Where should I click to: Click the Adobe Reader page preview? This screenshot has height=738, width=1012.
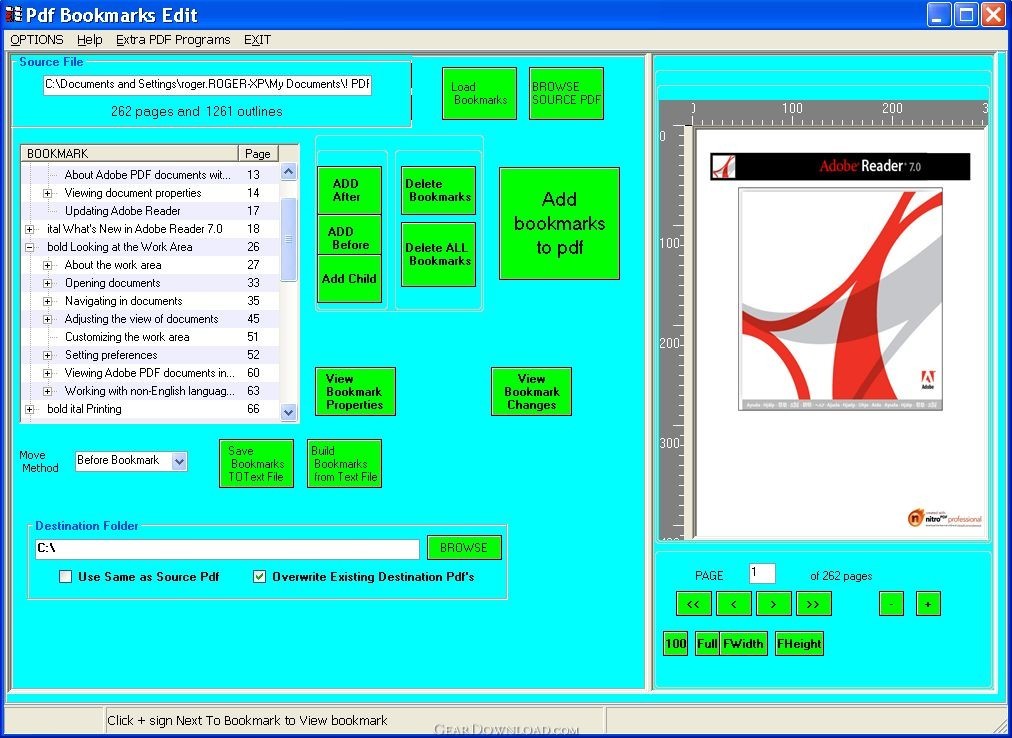(840, 333)
